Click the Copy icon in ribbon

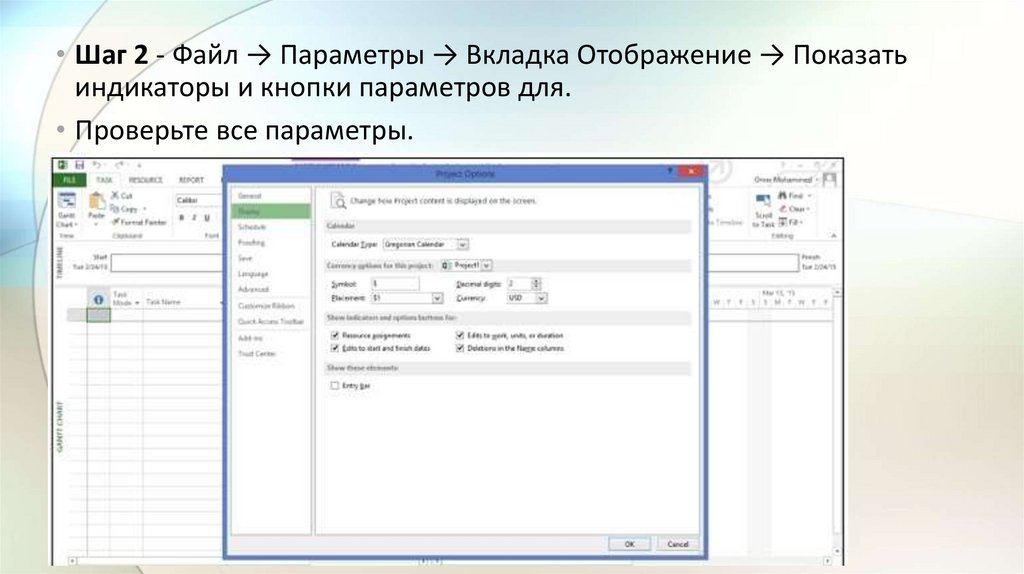pyautogui.click(x=115, y=209)
